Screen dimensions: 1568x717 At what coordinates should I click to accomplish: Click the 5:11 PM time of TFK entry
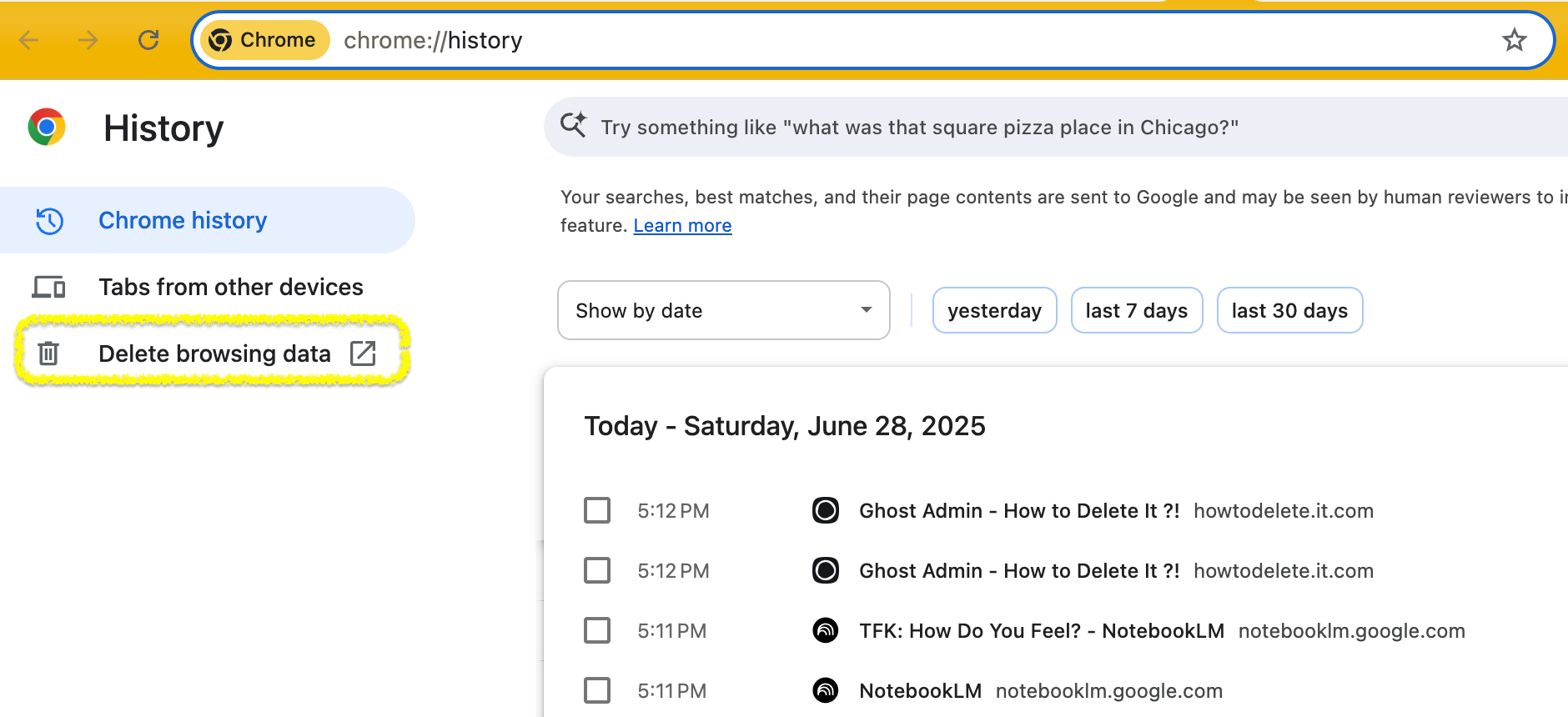pos(672,631)
